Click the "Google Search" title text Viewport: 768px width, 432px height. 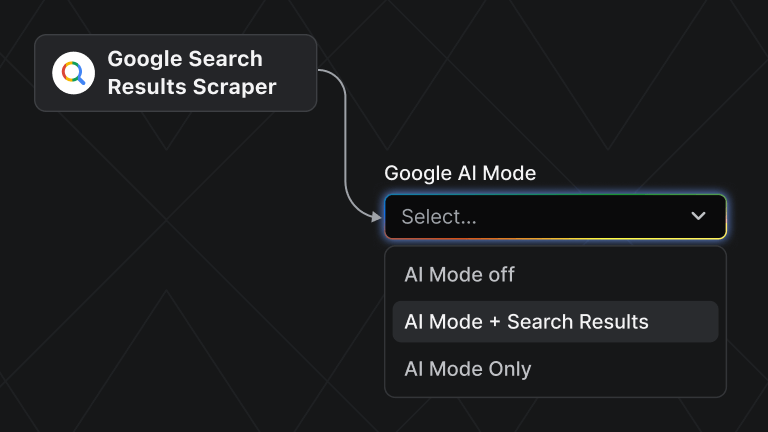(x=185, y=59)
